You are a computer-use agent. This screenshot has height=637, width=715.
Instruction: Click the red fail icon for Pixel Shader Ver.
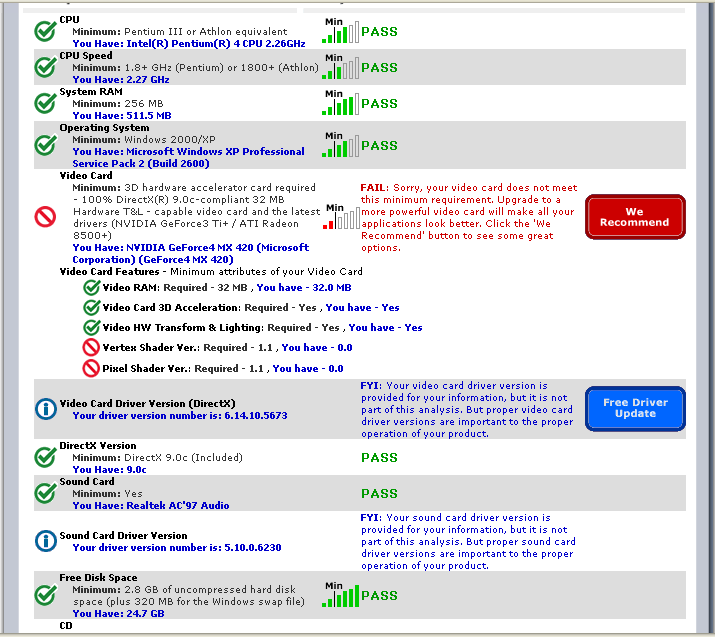(x=92, y=368)
